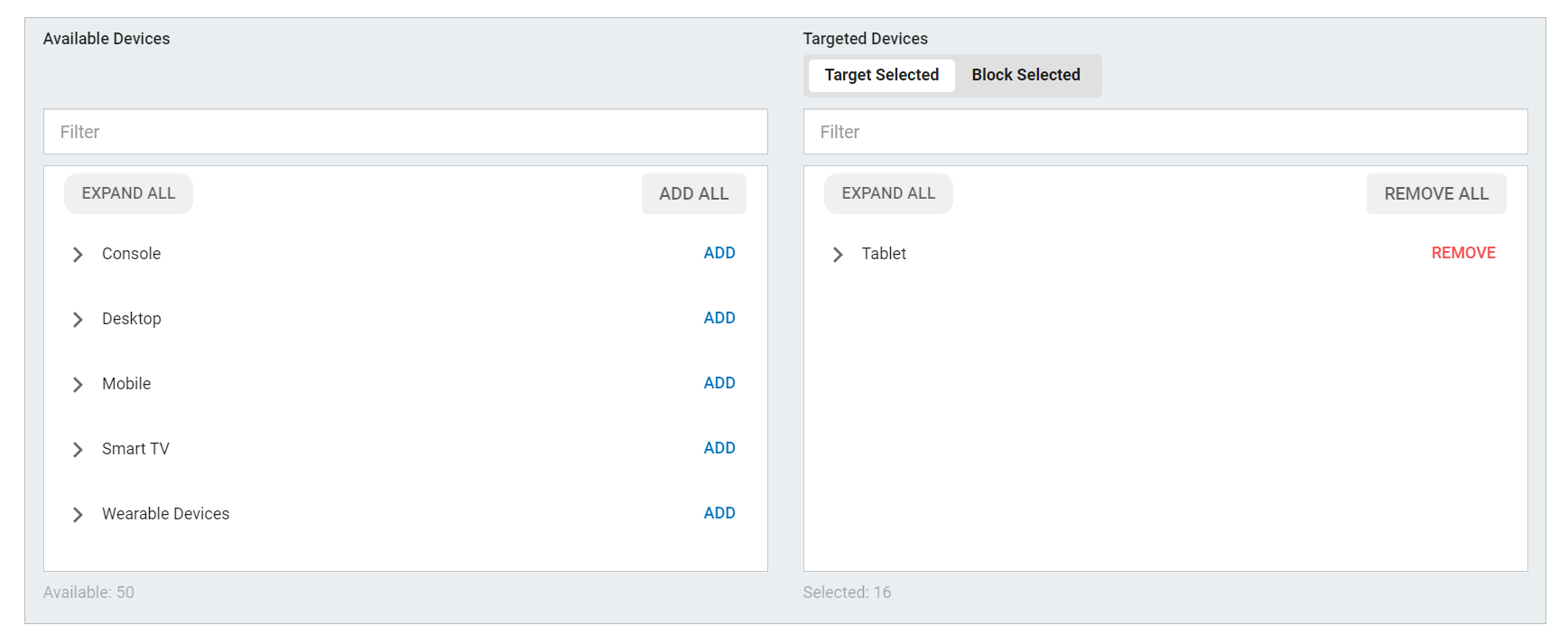Viewport: 1568px width, 644px height.
Task: Expand Wearable Devices chevron
Action: [78, 515]
